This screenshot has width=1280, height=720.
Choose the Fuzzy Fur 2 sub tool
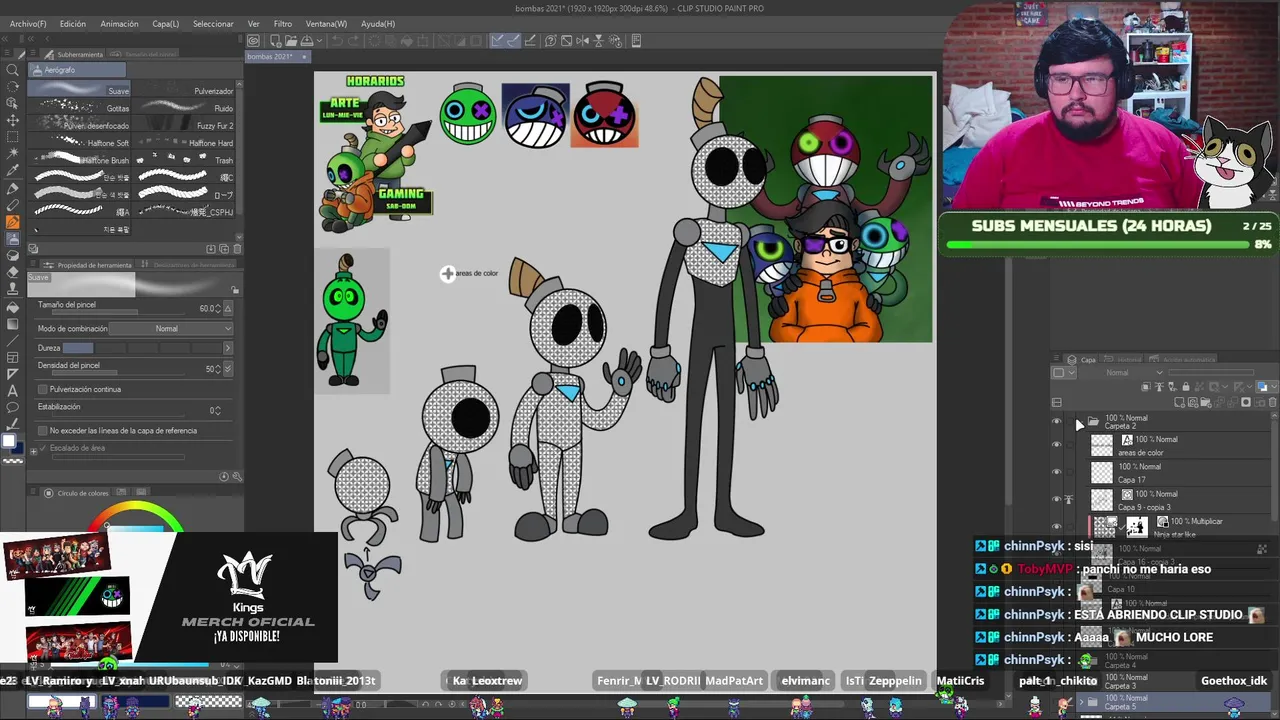click(185, 126)
